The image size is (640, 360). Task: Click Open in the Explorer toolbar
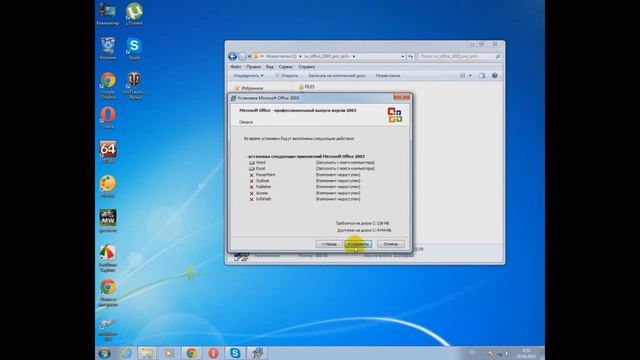(x=287, y=76)
